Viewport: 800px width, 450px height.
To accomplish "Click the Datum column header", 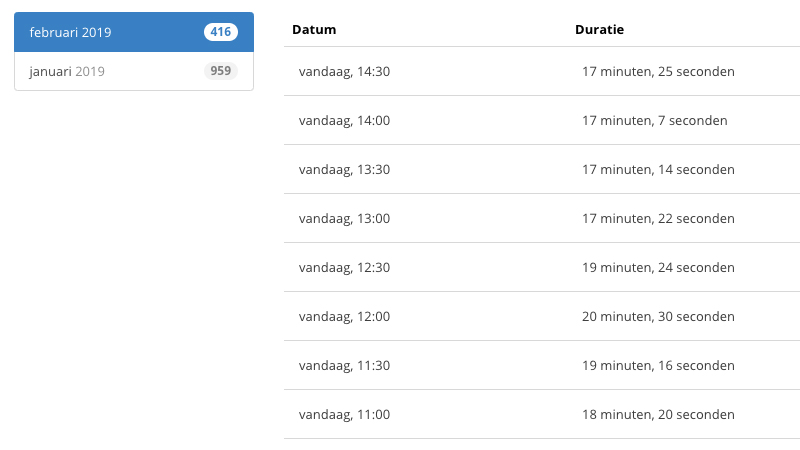I will pos(314,30).
